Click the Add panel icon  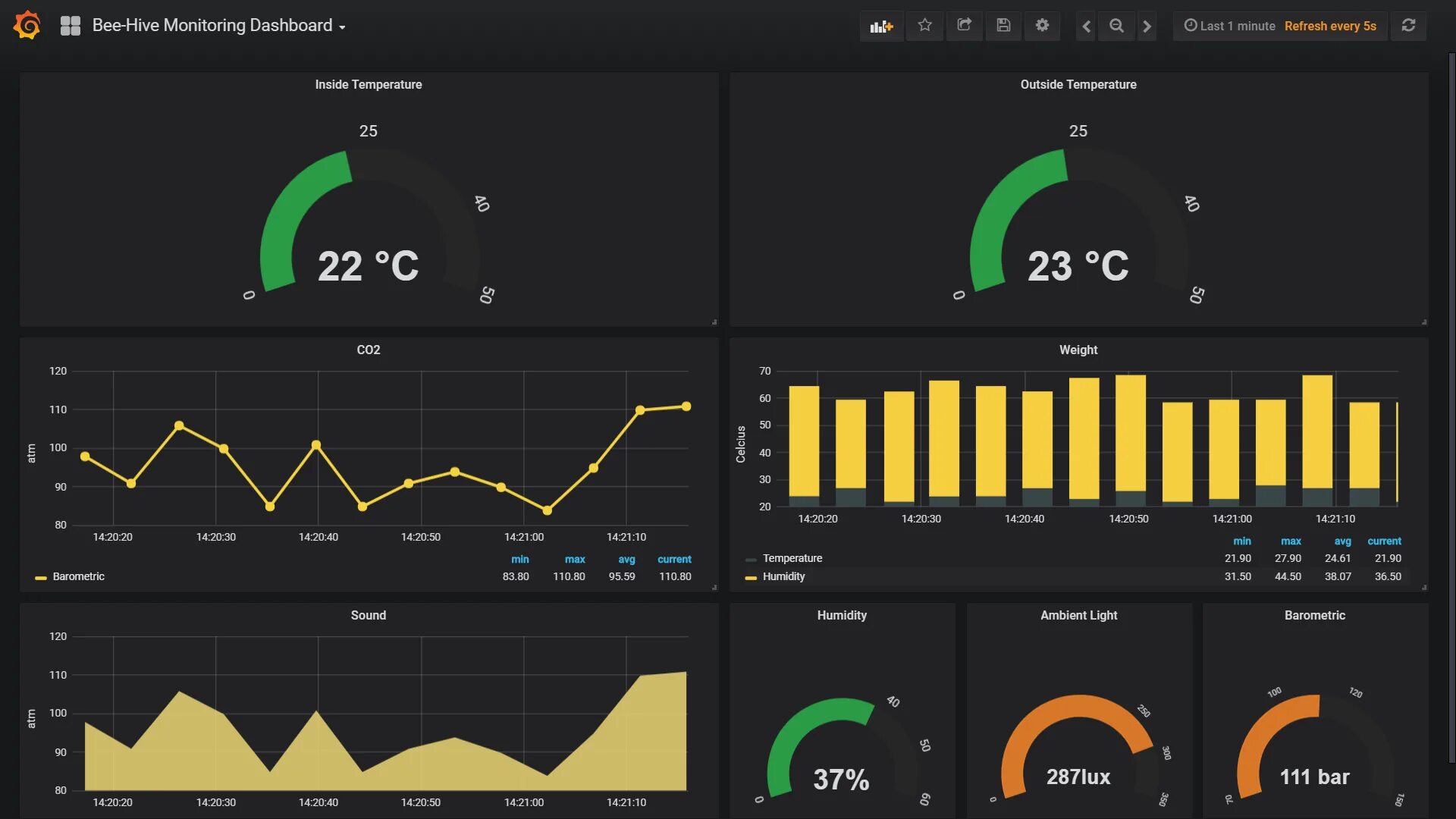(x=881, y=26)
